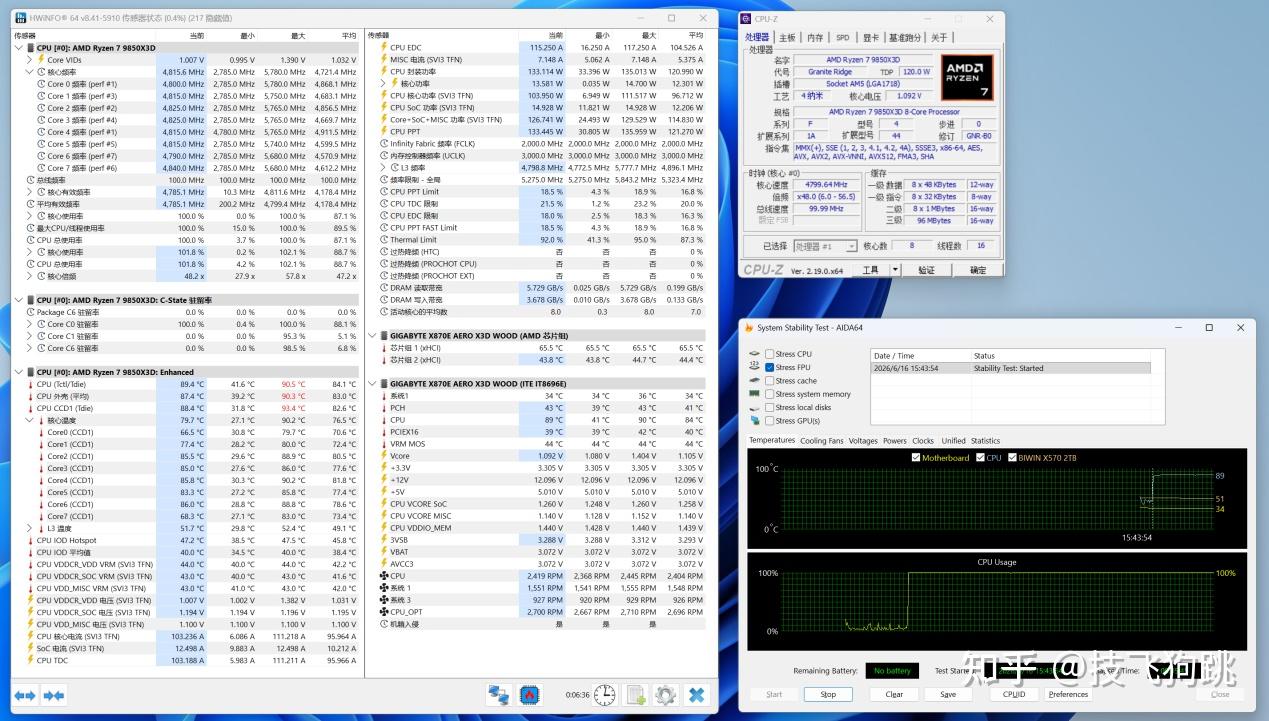The width and height of the screenshot is (1269, 721).
Task: Enable Stress local disks checkbox
Action: [x=770, y=407]
